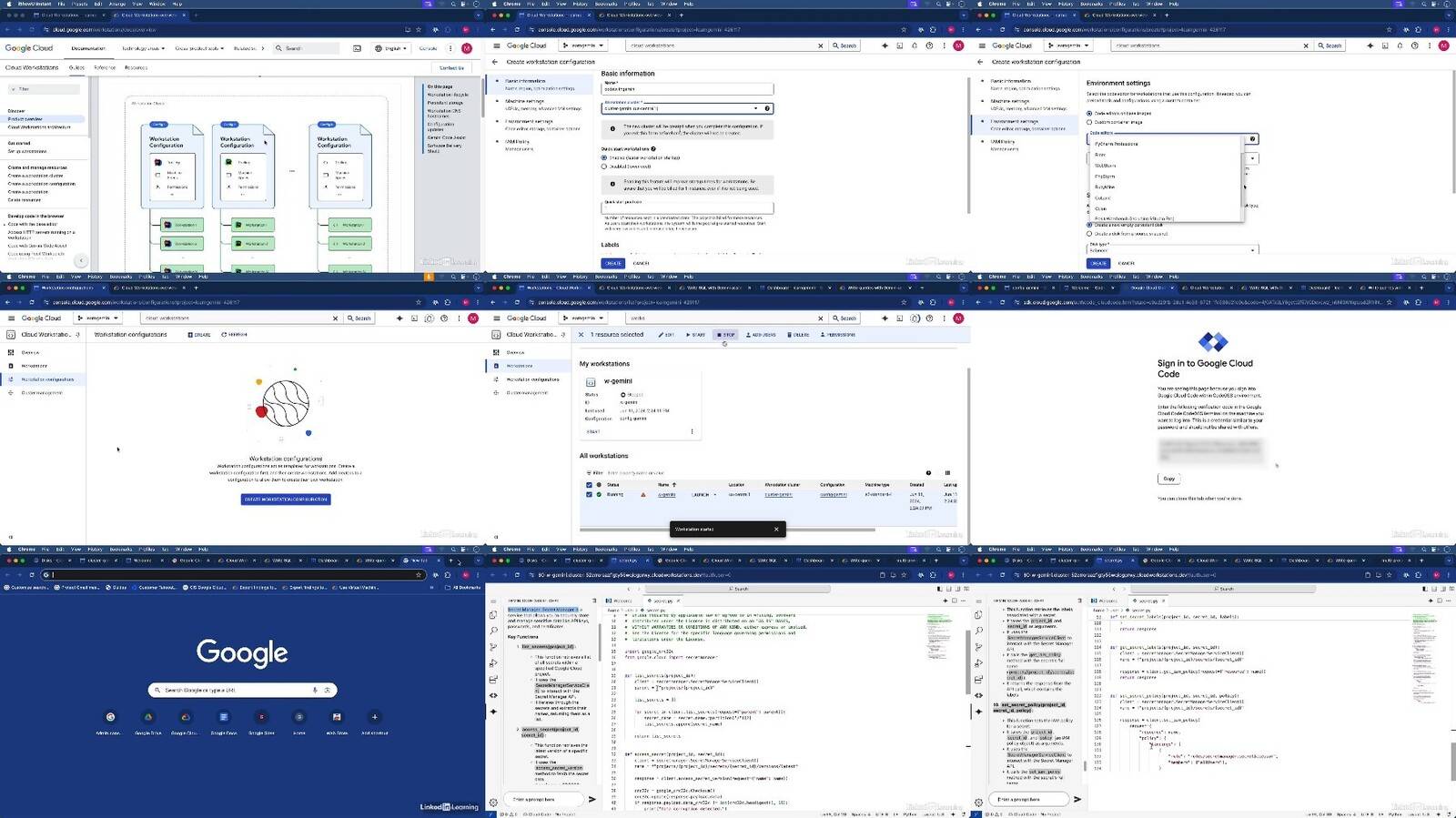Select the 'Enabled' quick start workstations radio
The height and width of the screenshot is (818, 1456).
pos(604,157)
